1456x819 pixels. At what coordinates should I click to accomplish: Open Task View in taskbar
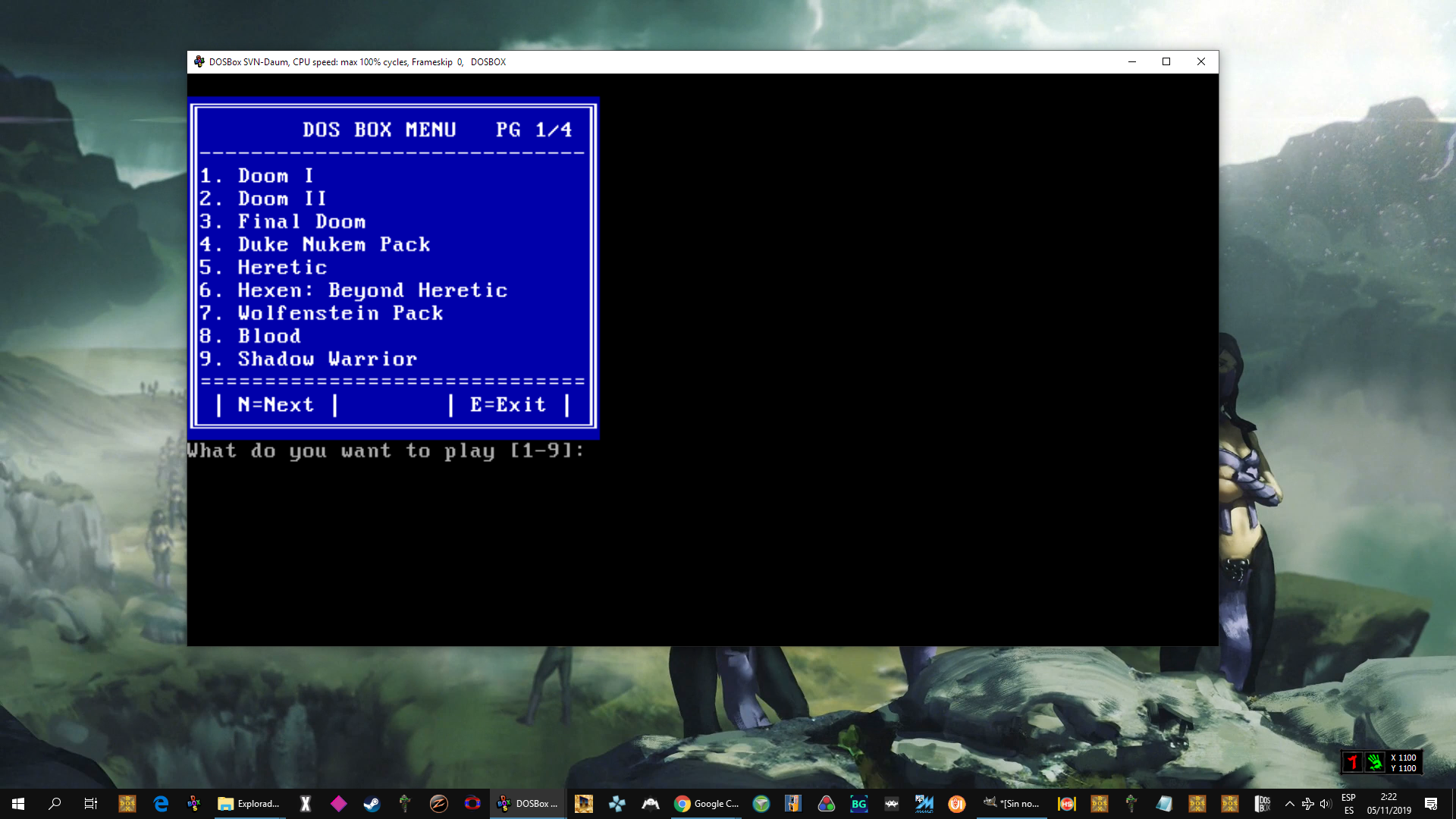point(90,804)
